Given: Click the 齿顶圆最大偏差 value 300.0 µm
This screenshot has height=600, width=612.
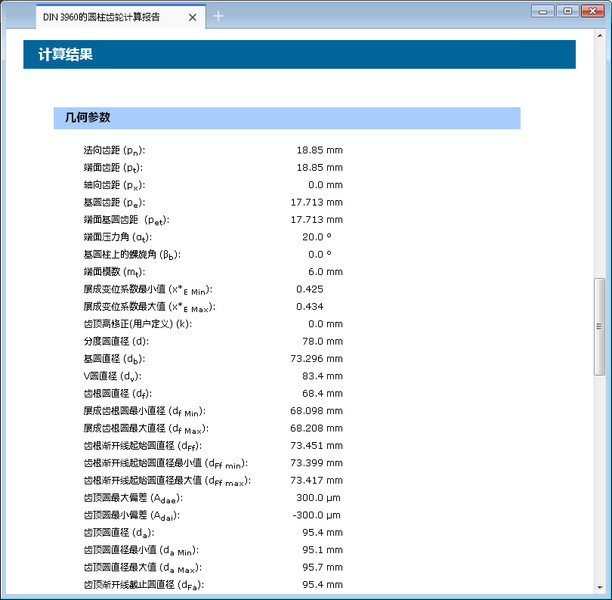Looking at the screenshot, I should point(319,497).
